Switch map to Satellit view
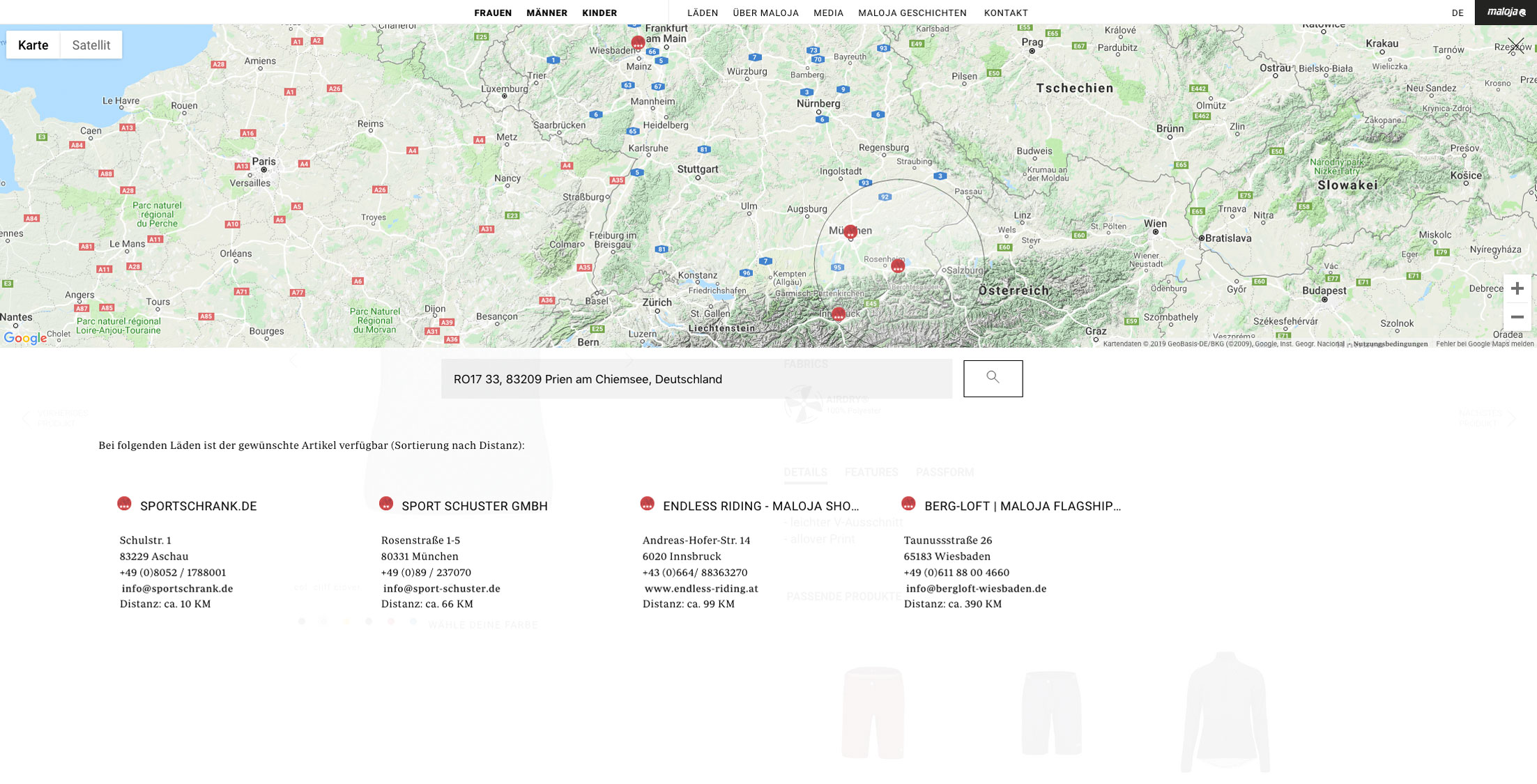 pyautogui.click(x=91, y=45)
